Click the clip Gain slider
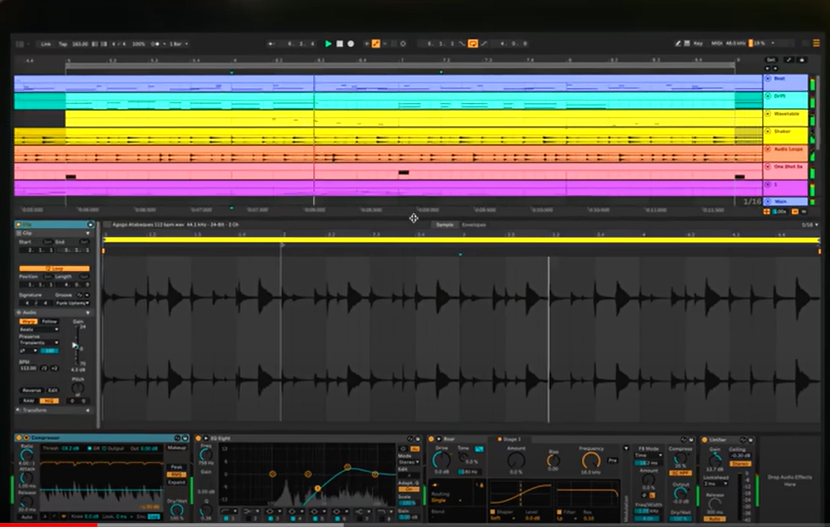 click(x=77, y=346)
